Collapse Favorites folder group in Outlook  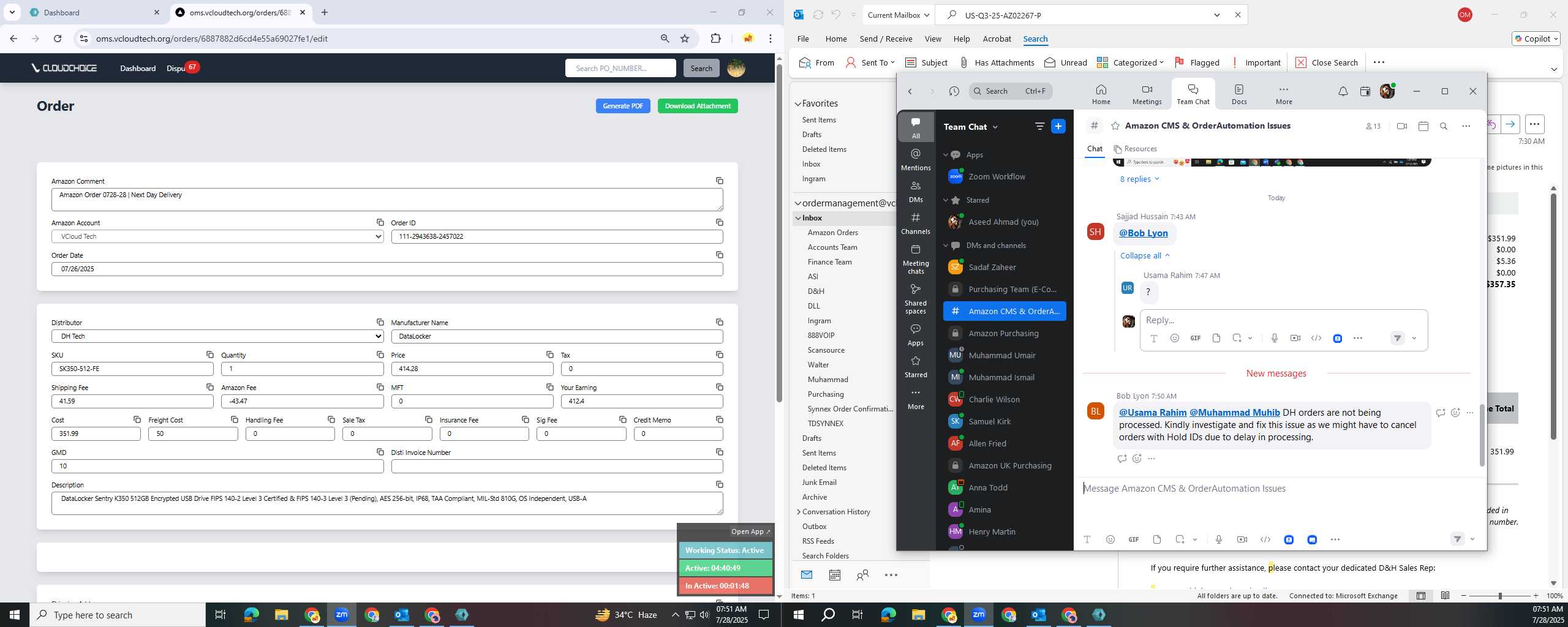click(x=798, y=104)
